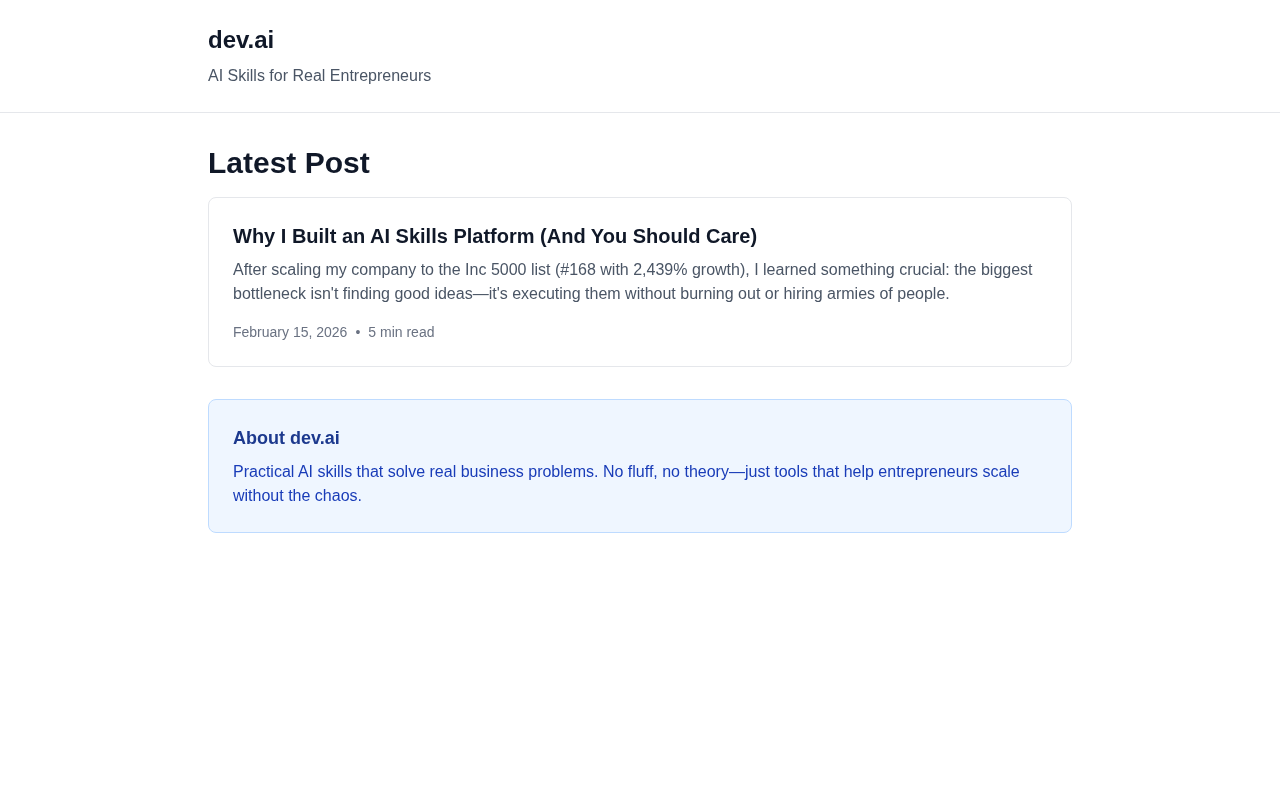
Task: Click the "Latest Post" heading
Action: pyautogui.click(x=288, y=163)
